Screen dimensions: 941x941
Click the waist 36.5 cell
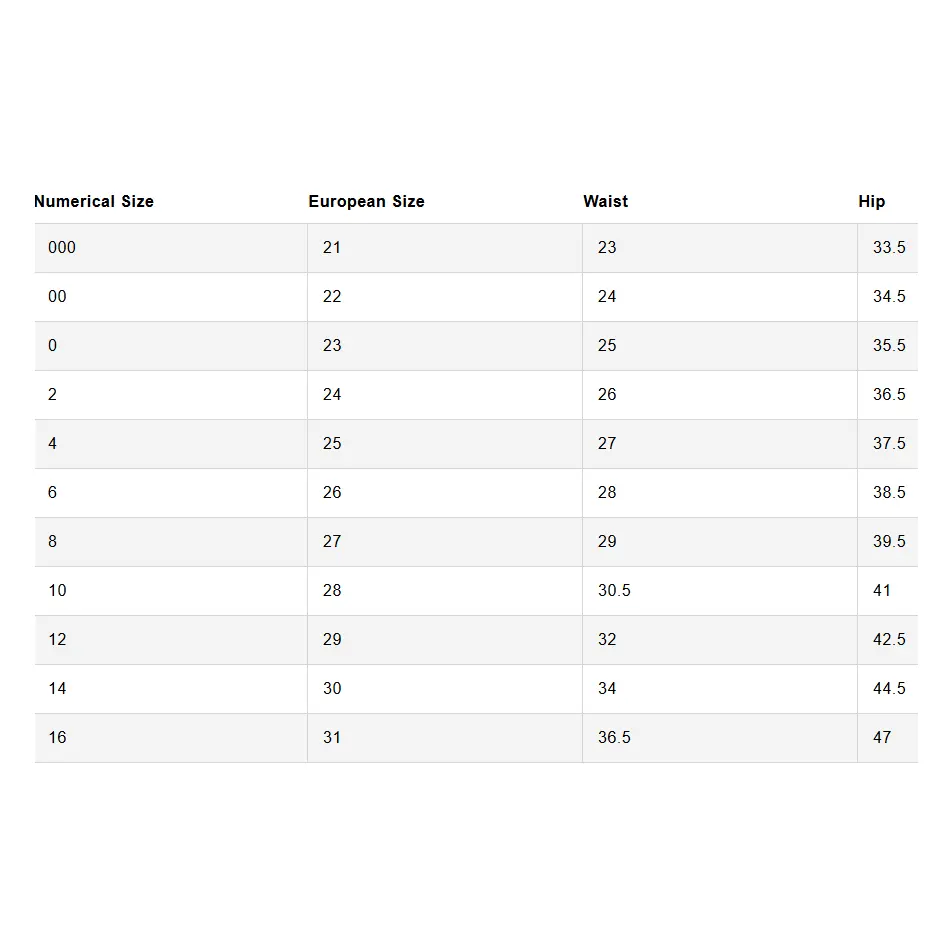point(614,737)
